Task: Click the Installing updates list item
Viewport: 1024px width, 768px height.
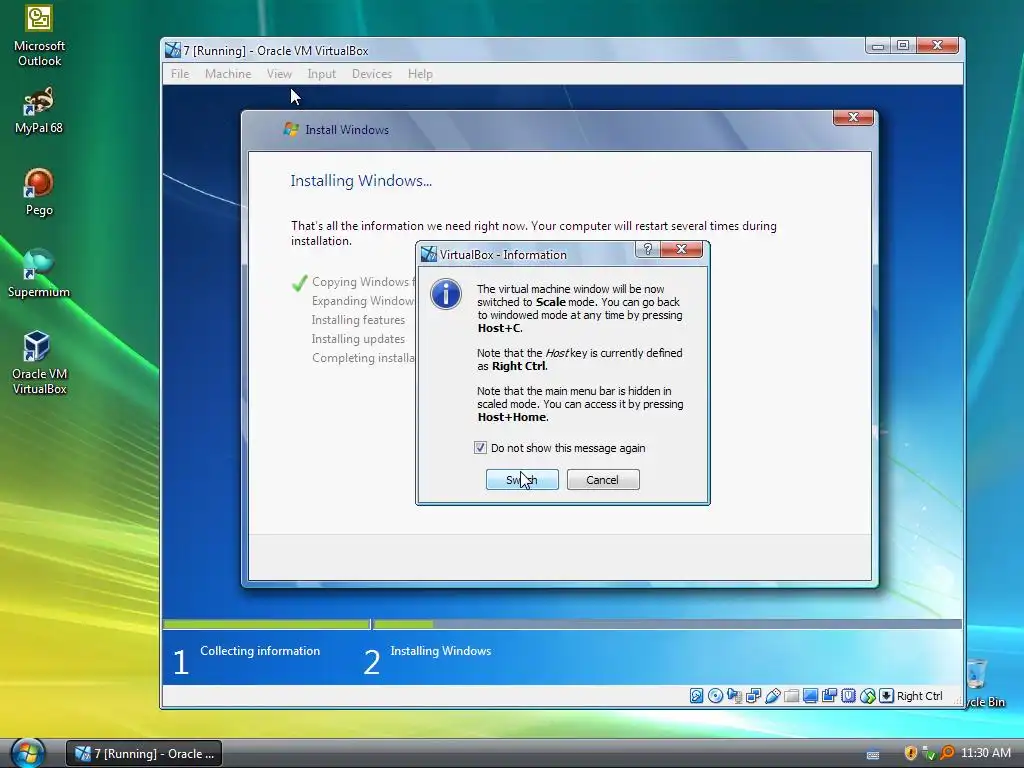Action: click(358, 339)
